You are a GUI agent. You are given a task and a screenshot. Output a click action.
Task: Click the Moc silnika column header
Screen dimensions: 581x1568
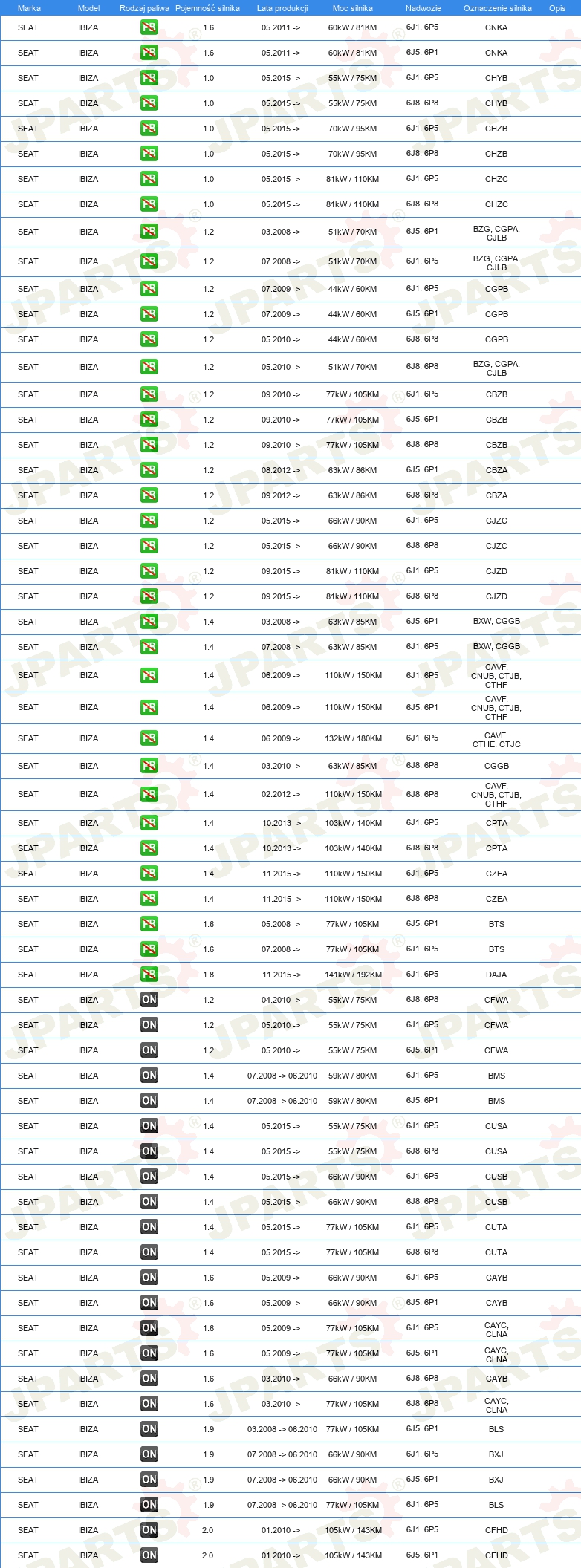(x=353, y=8)
